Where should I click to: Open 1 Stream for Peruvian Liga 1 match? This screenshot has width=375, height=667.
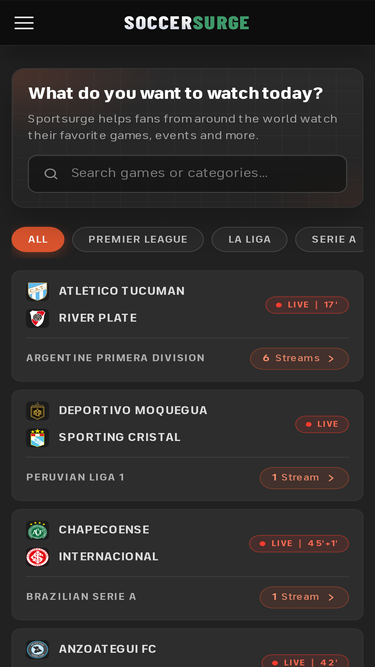(x=304, y=478)
